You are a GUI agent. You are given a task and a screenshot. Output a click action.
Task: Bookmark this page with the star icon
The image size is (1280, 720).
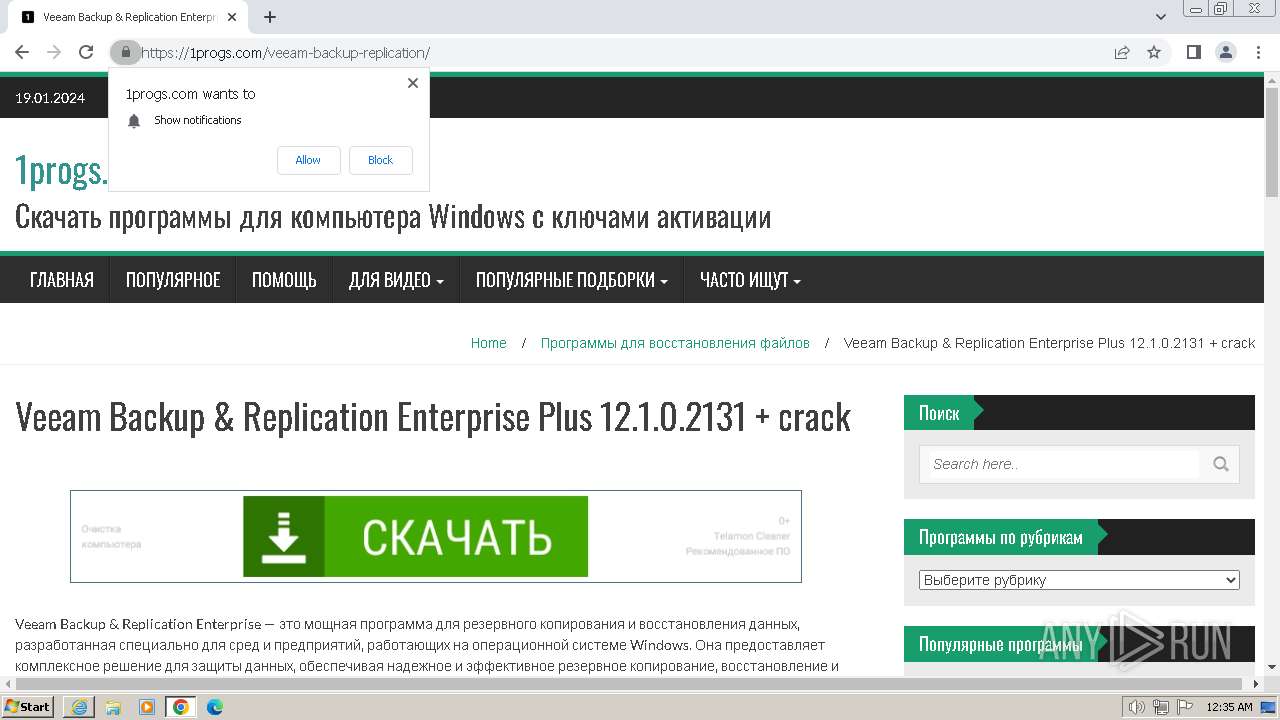[x=1154, y=52]
